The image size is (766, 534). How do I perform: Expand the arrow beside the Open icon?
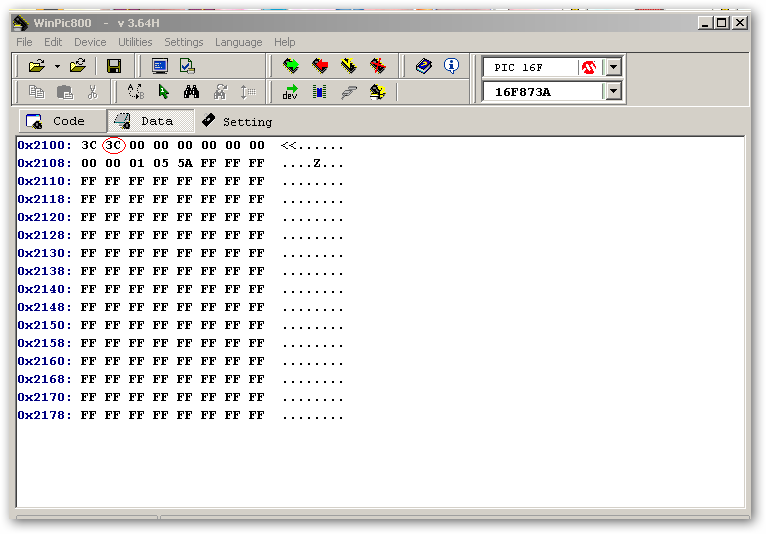pos(57,66)
